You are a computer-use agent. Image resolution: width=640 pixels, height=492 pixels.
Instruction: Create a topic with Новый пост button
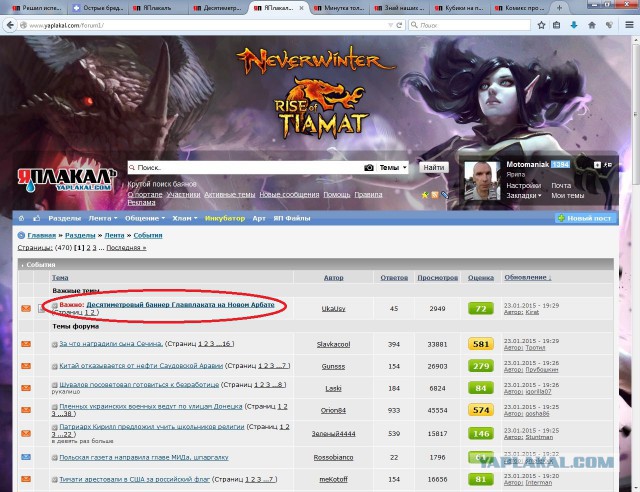tap(585, 218)
